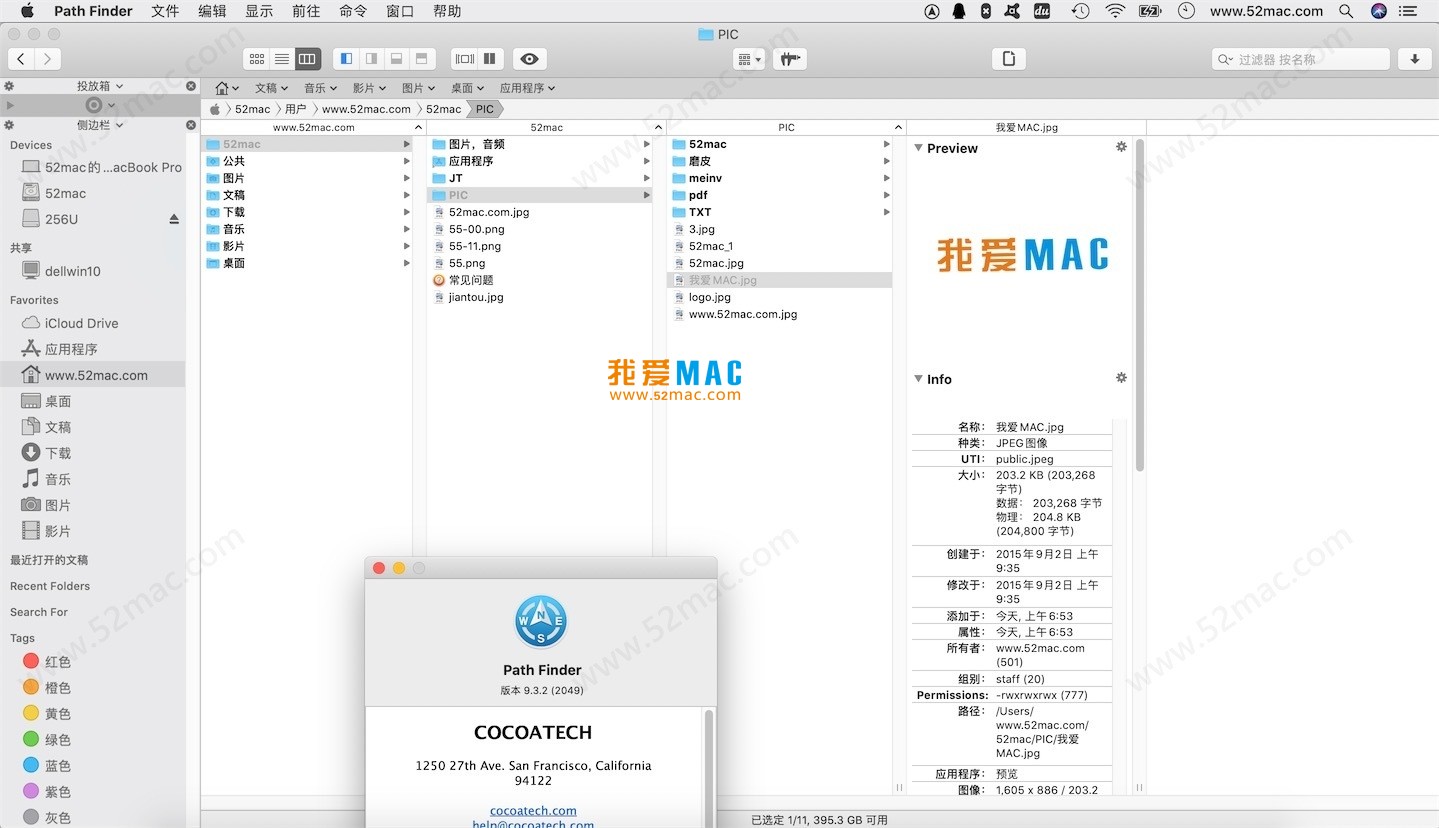Open the 投放箱 title dropdown
Image resolution: width=1439 pixels, height=828 pixels.
coord(100,86)
